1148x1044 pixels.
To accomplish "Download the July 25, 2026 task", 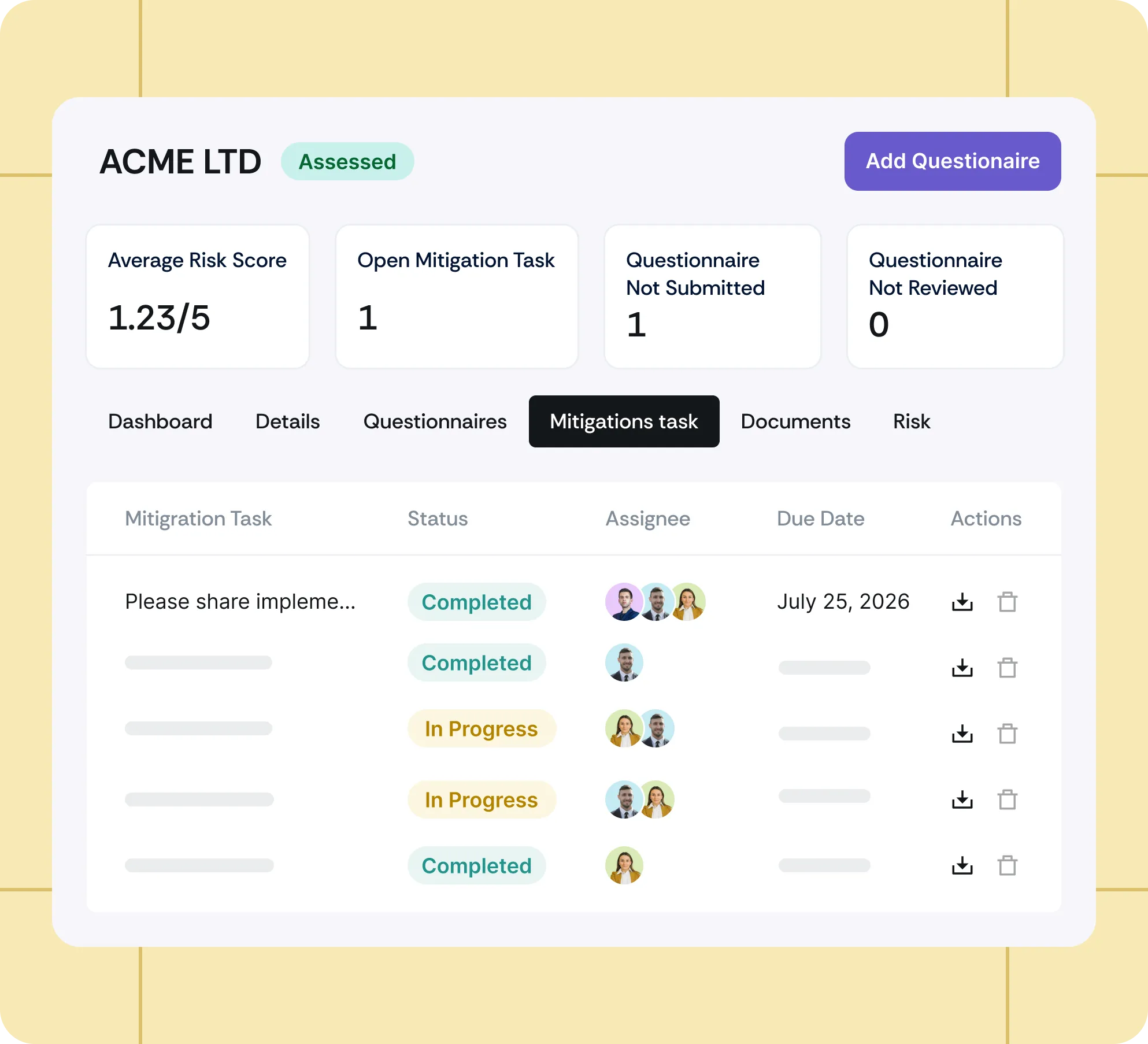I will (x=962, y=602).
